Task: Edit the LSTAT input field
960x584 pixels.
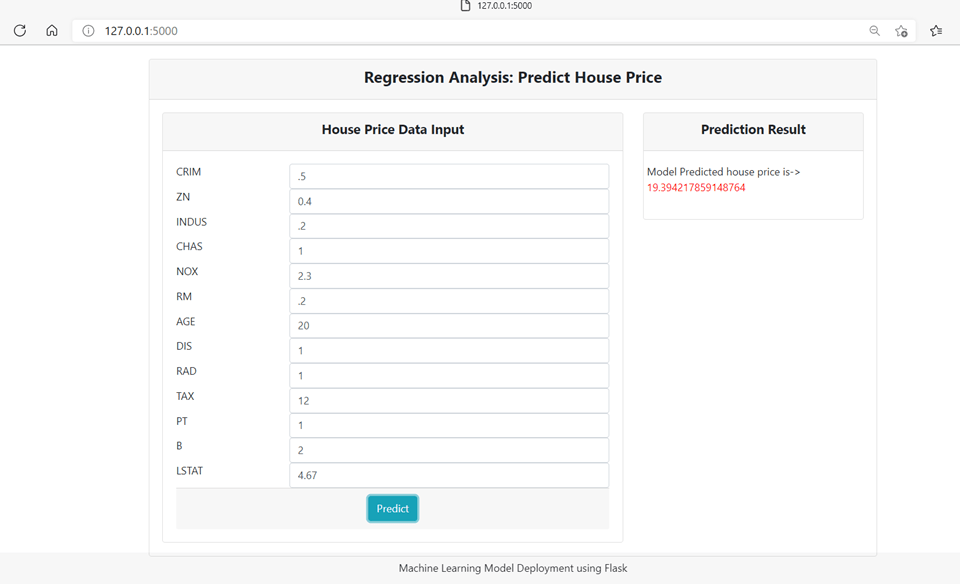Action: (x=449, y=476)
